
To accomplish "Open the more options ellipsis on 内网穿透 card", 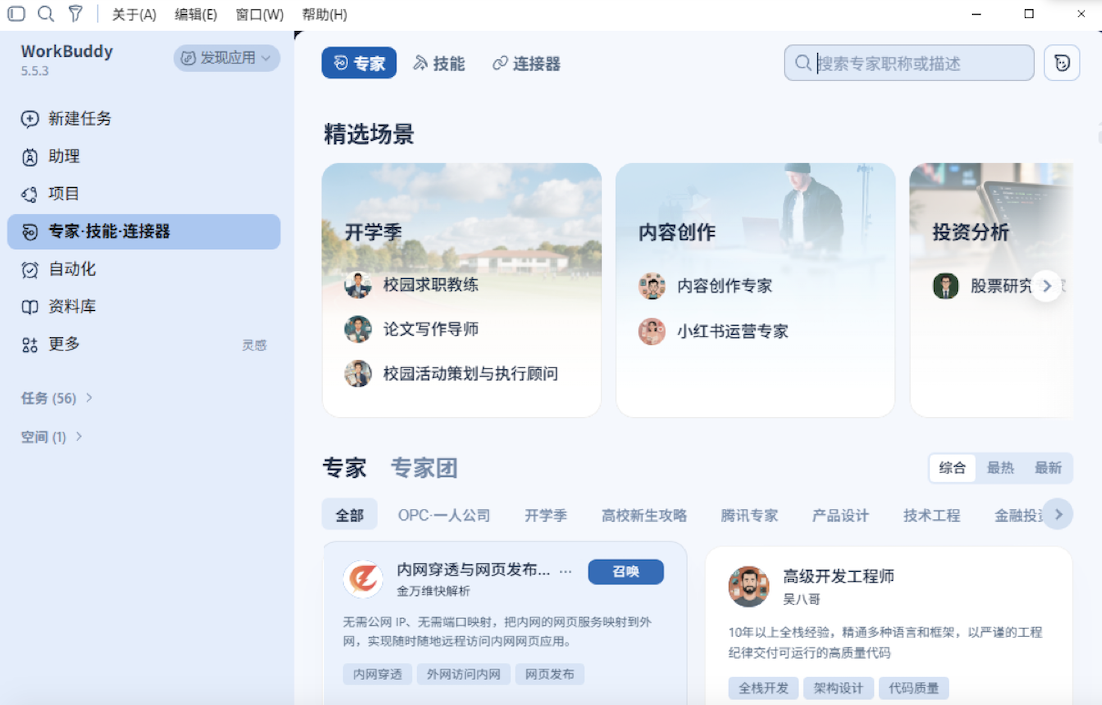I will pyautogui.click(x=566, y=571).
